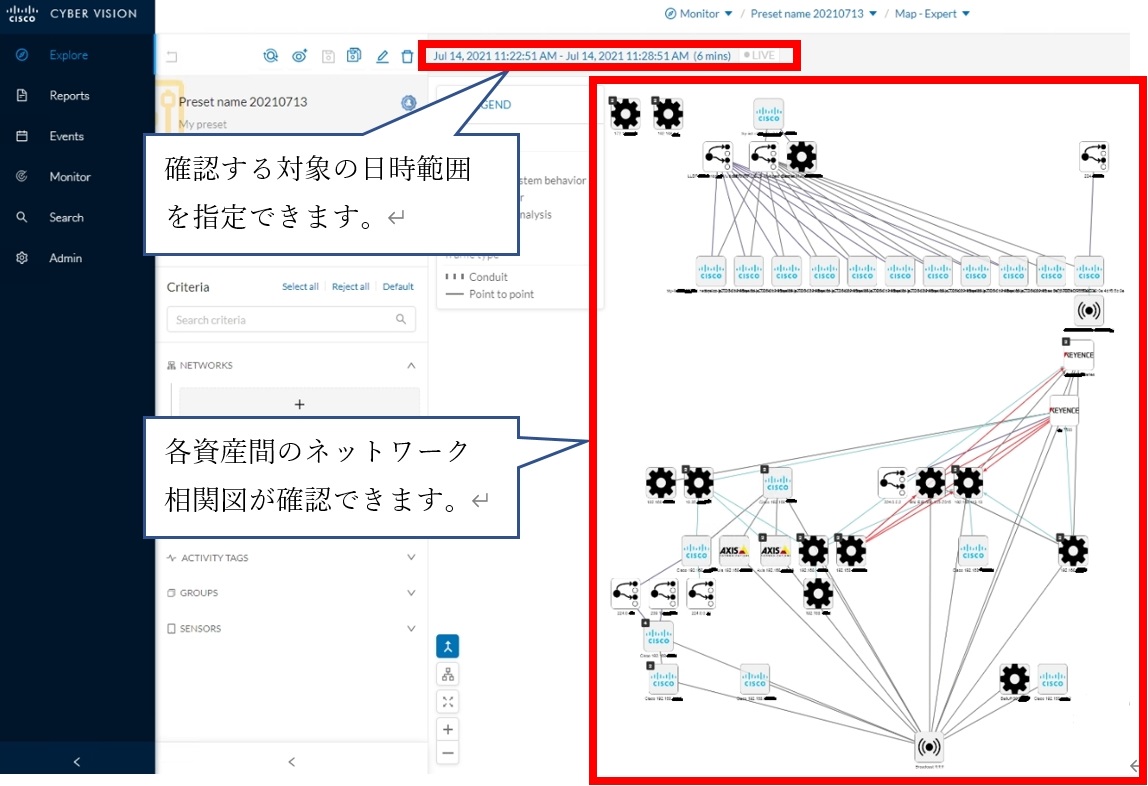
Task: Click the greyed-out save icon
Action: (x=328, y=56)
